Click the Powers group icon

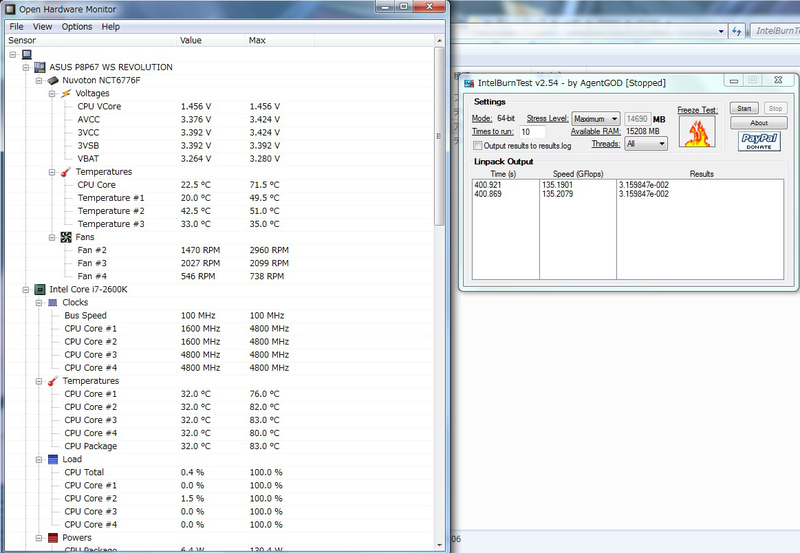(x=53, y=538)
